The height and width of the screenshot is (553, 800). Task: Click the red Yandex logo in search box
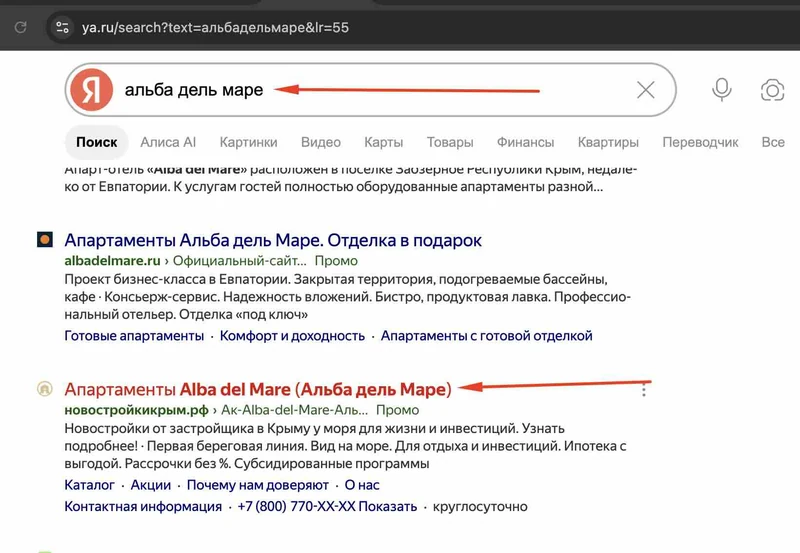click(x=91, y=90)
